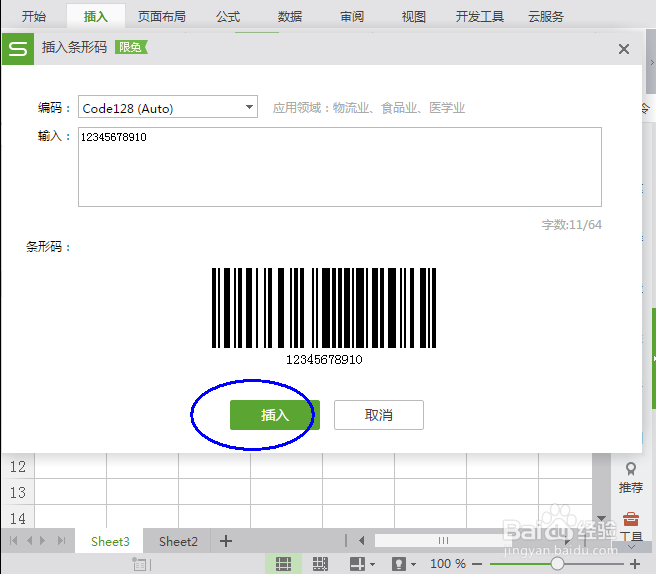Click the vertical scrollbar down arrow
The width and height of the screenshot is (656, 574).
click(x=601, y=519)
